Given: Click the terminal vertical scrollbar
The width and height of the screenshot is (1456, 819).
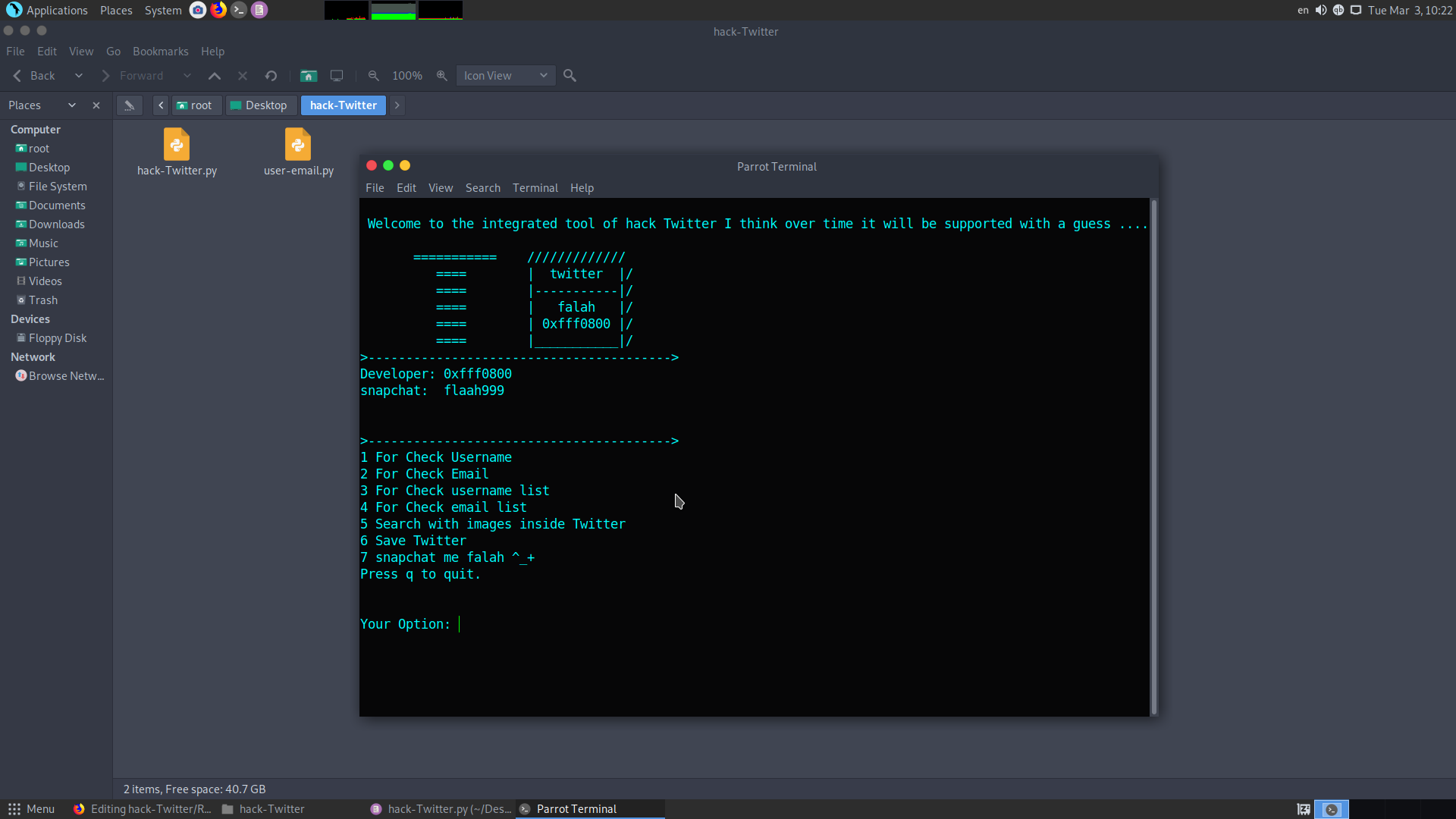Looking at the screenshot, I should coord(1153,455).
